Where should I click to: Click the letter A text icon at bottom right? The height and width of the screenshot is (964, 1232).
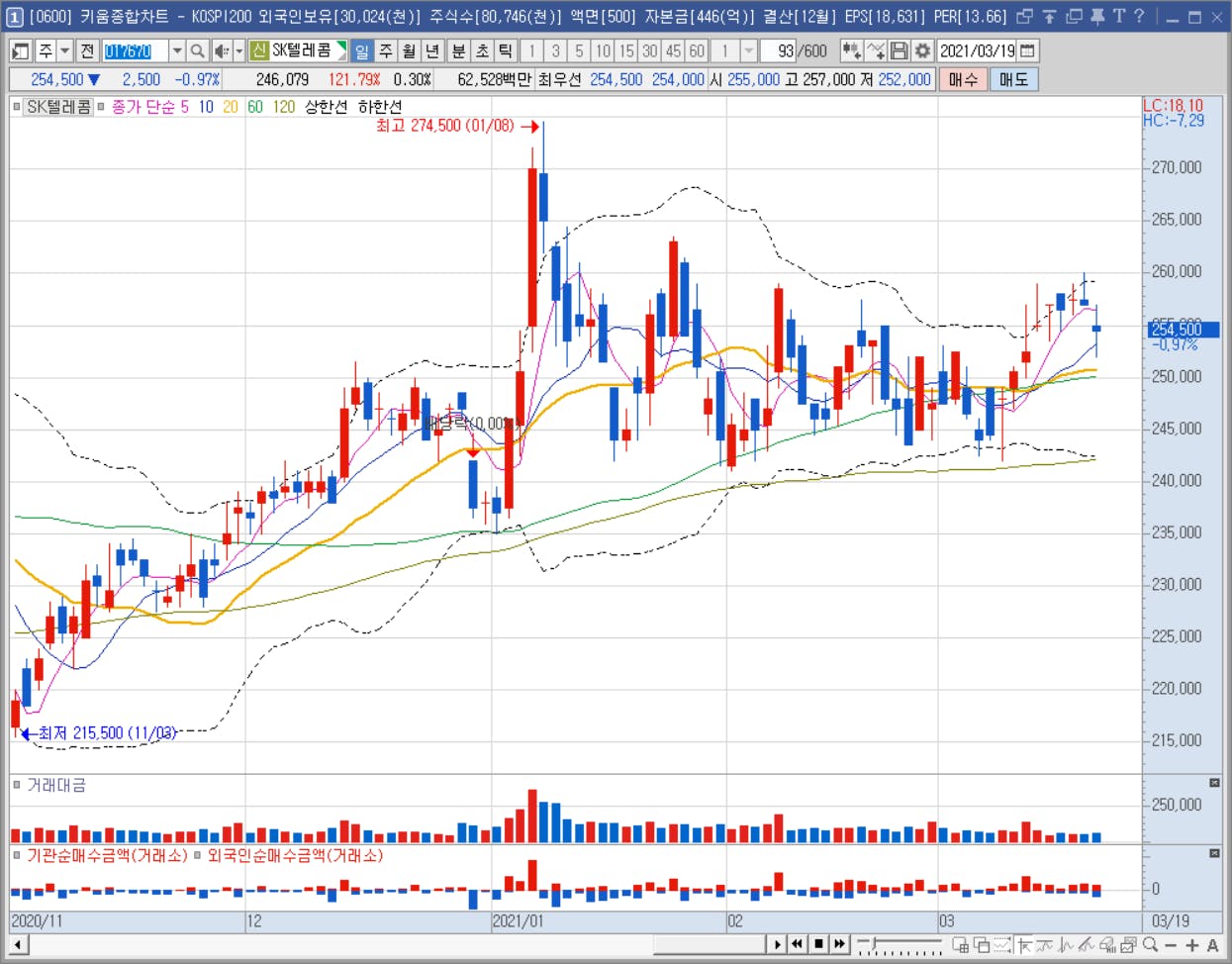point(1212,945)
